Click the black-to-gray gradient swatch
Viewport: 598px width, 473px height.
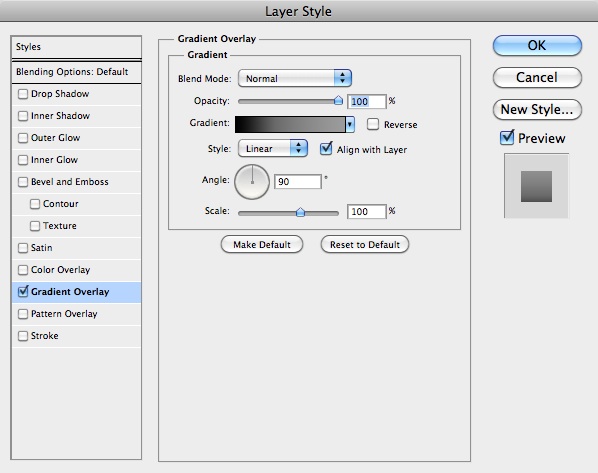[x=290, y=124]
